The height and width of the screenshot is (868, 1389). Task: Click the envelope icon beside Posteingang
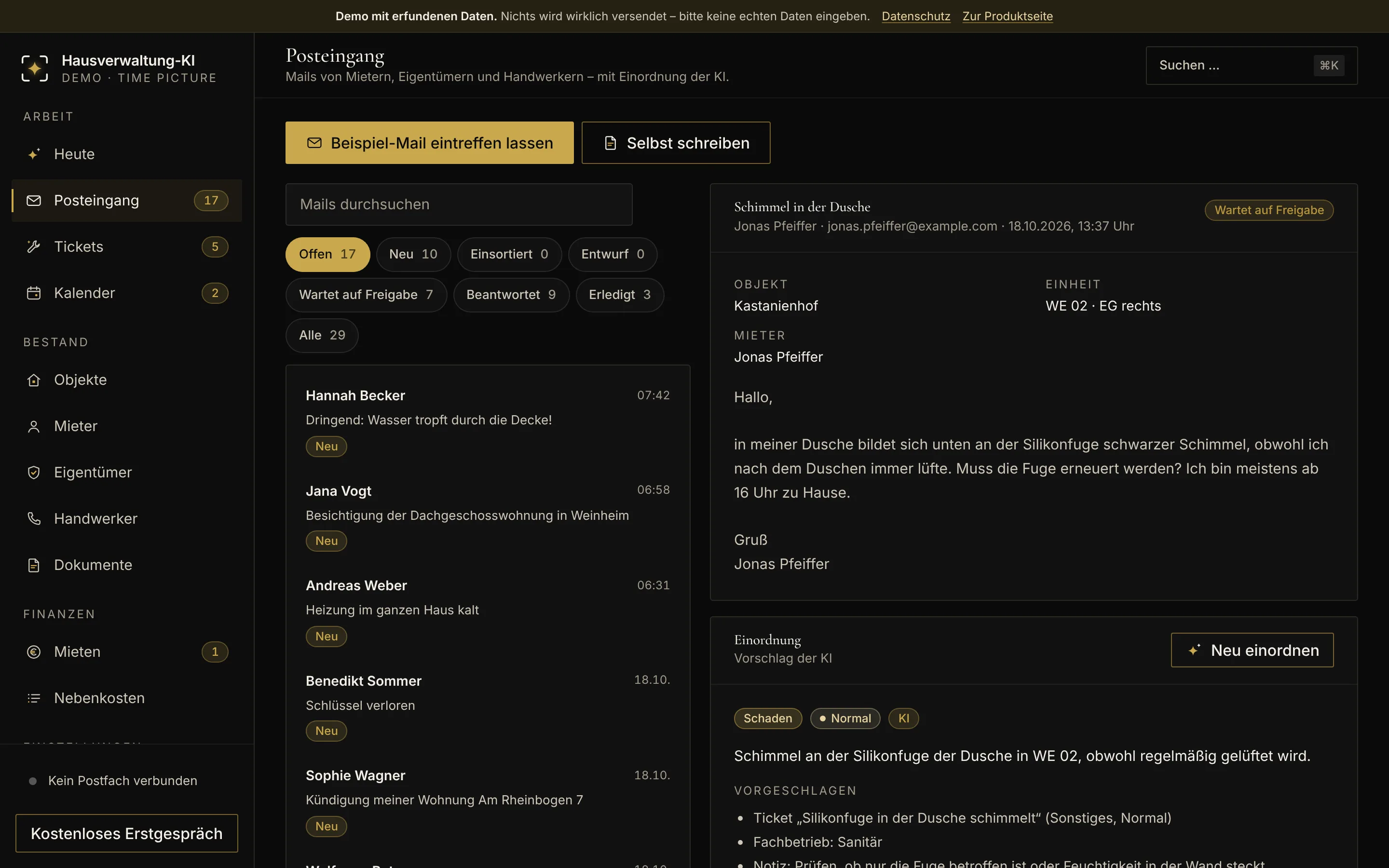34,200
